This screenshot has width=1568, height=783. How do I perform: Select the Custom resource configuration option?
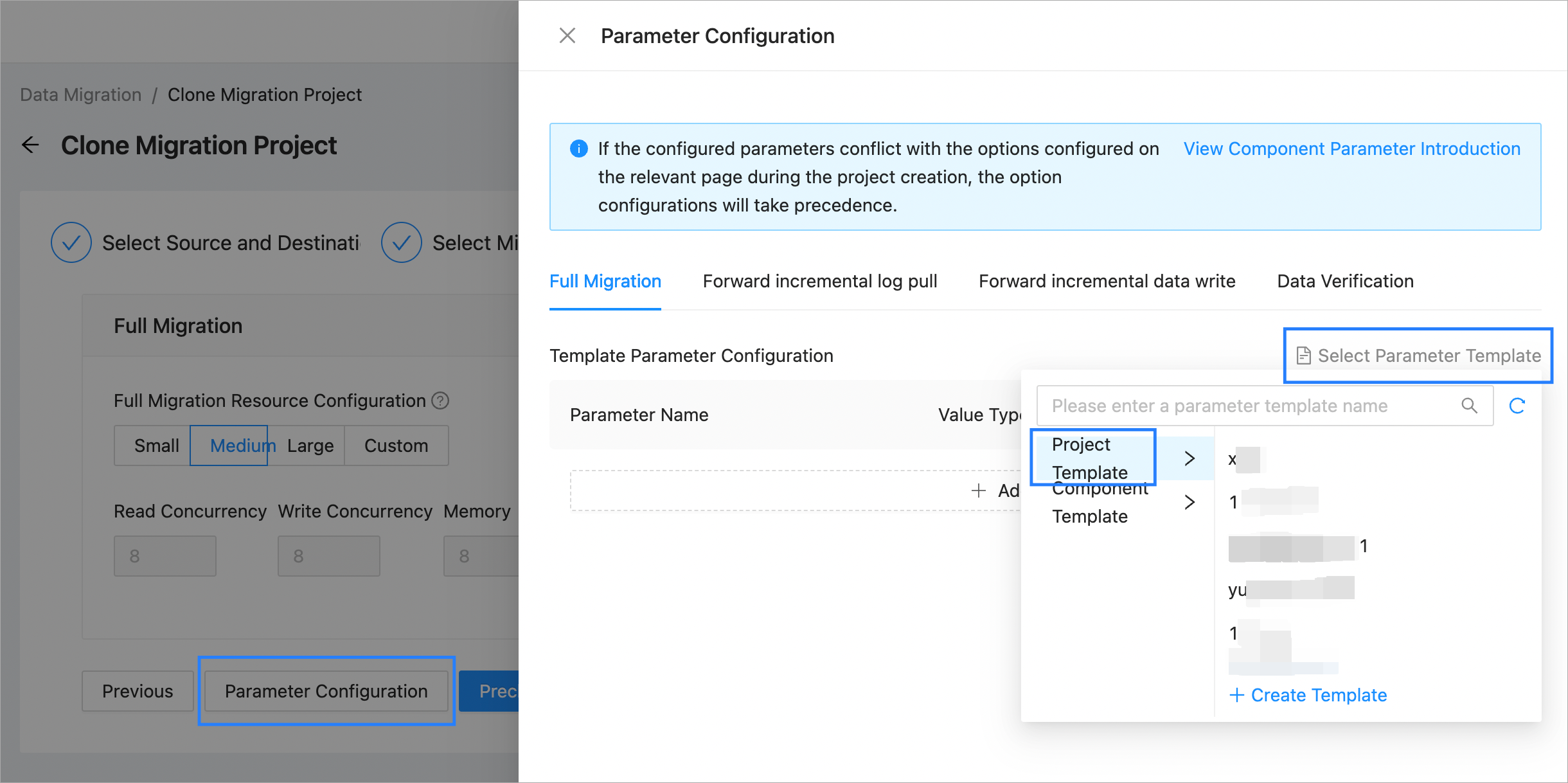coord(396,446)
